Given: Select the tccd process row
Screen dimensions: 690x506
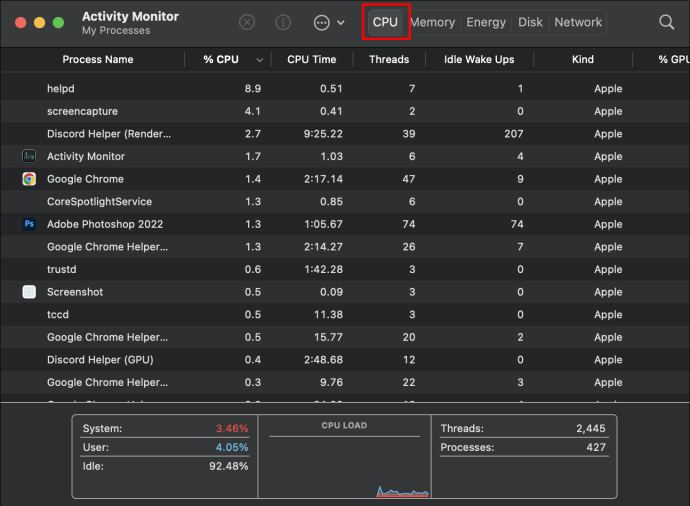Looking at the screenshot, I should point(345,315).
